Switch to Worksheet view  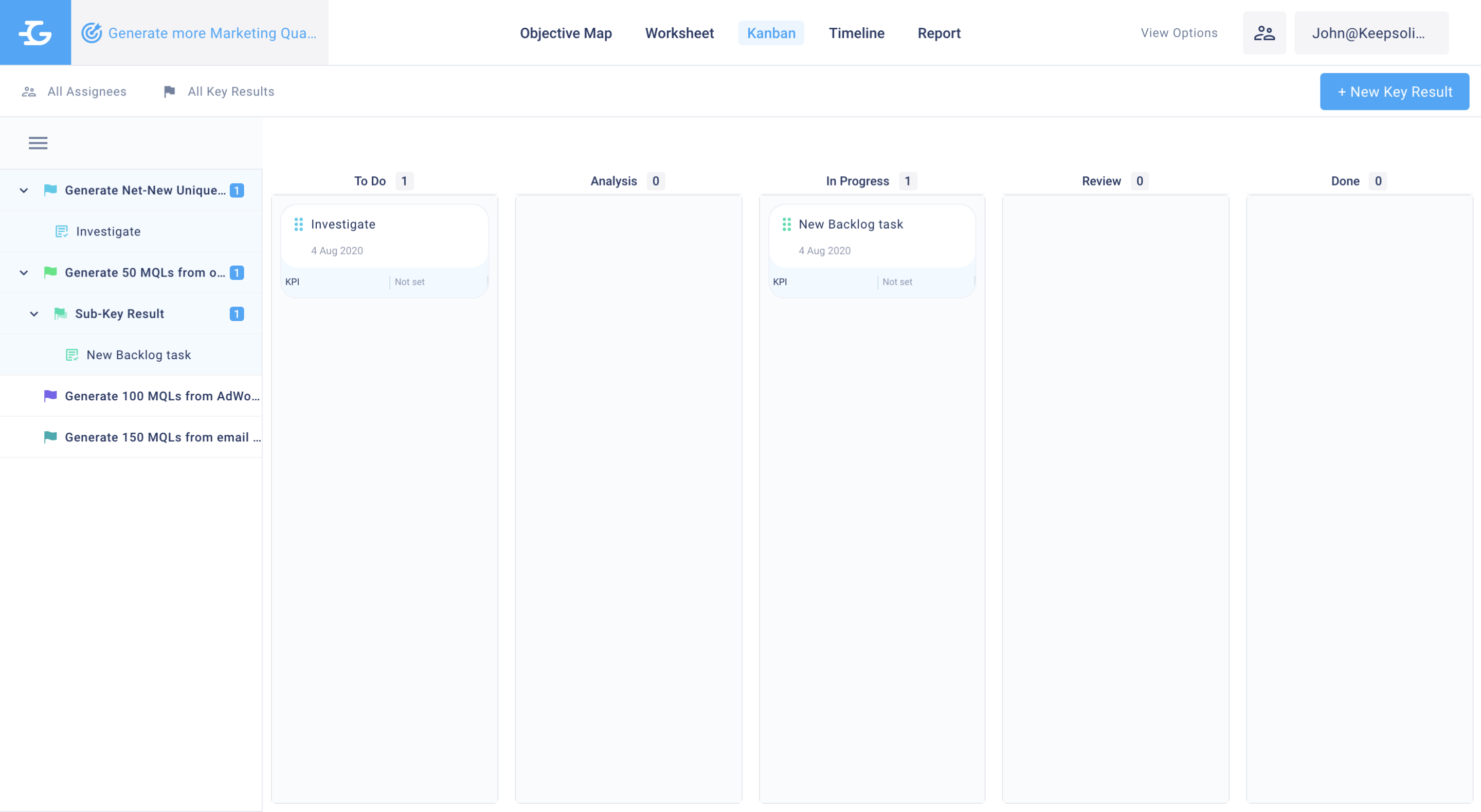pyautogui.click(x=679, y=33)
